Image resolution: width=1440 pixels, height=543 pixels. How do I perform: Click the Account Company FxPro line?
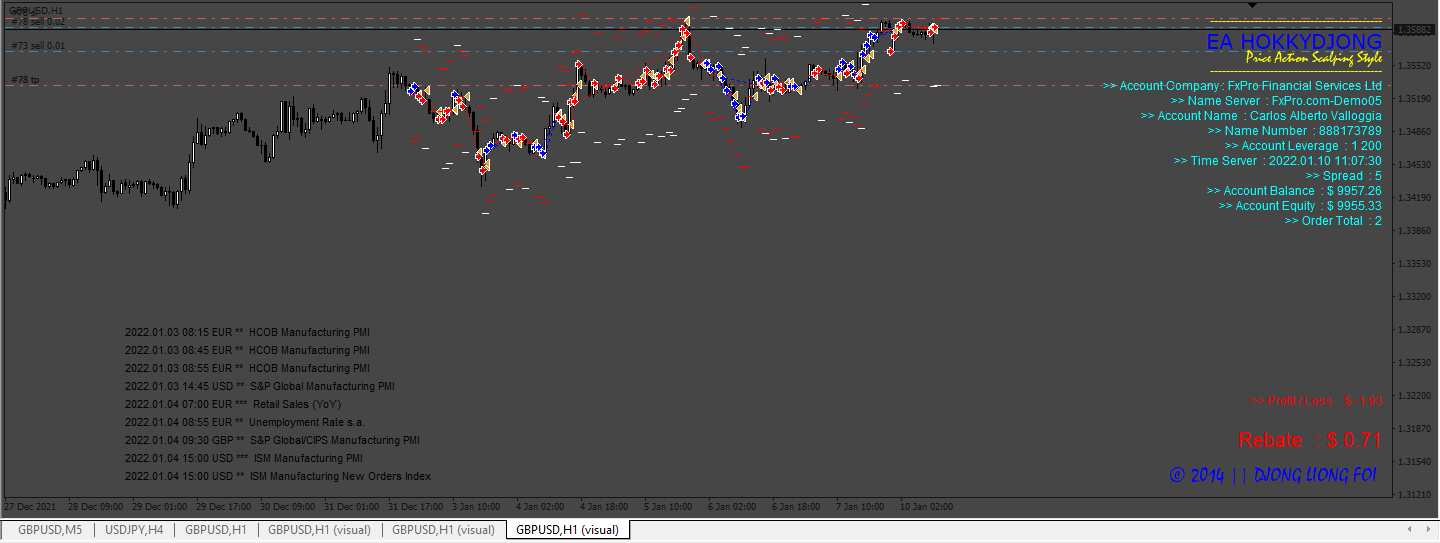(x=1242, y=86)
